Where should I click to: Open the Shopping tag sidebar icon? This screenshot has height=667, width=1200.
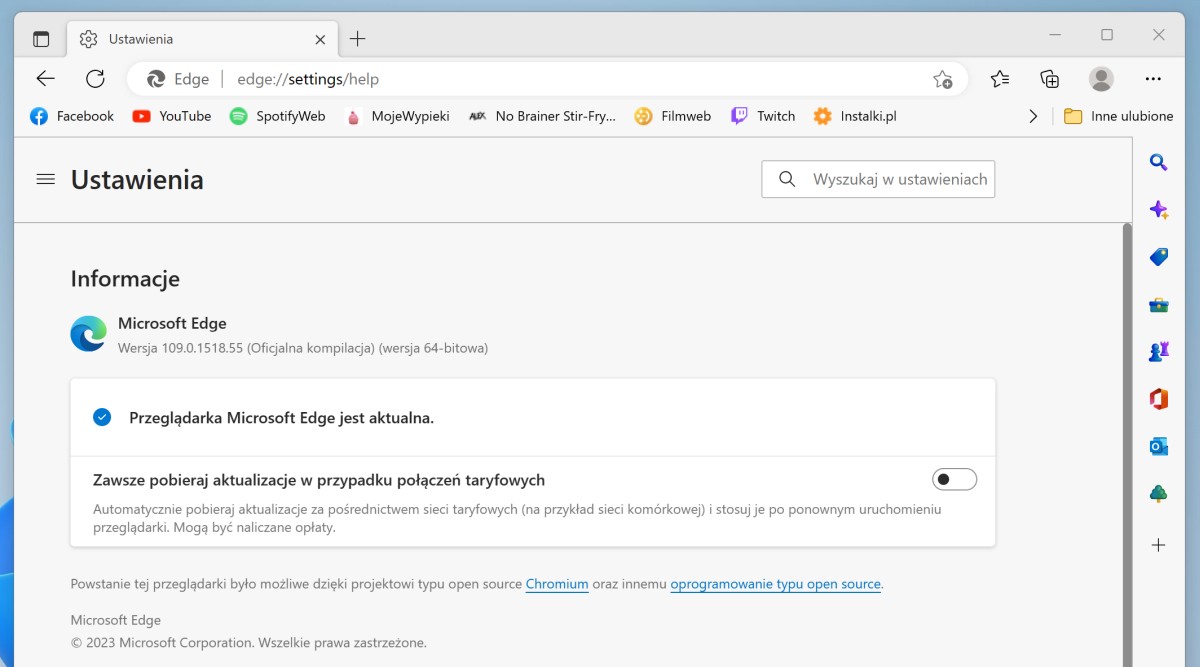[x=1158, y=257]
